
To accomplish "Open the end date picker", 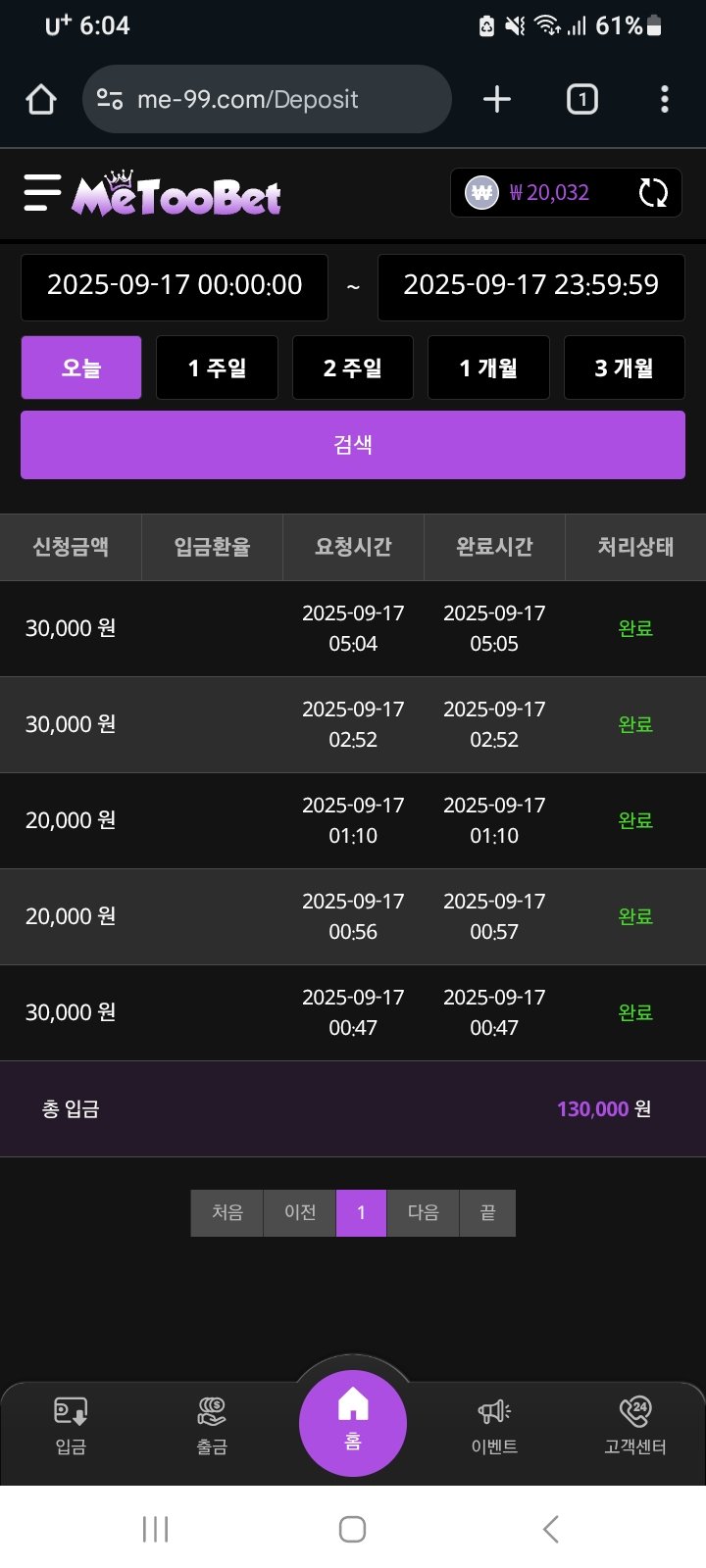I will coord(530,286).
